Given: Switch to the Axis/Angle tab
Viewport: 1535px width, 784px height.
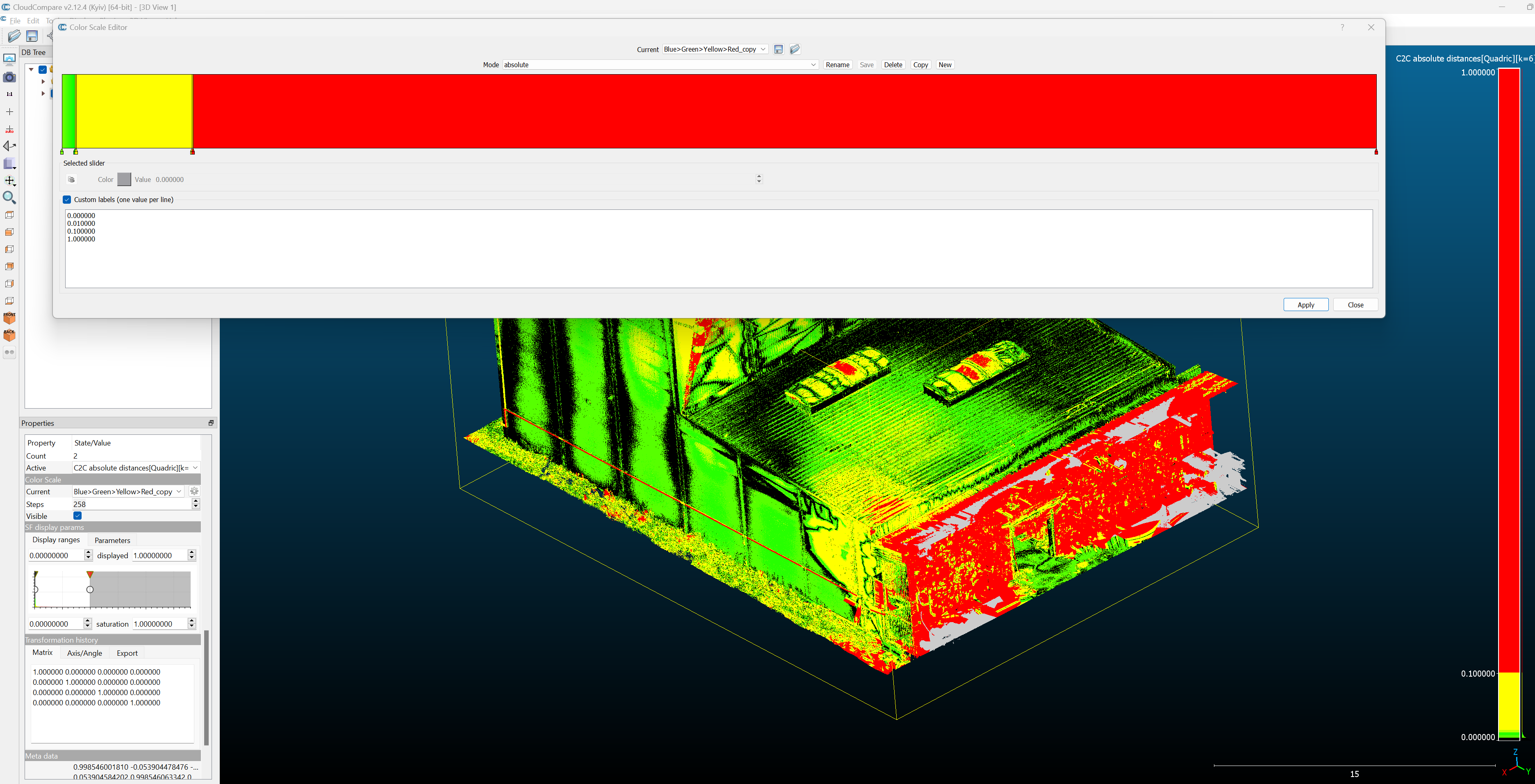Looking at the screenshot, I should pyautogui.click(x=84, y=653).
